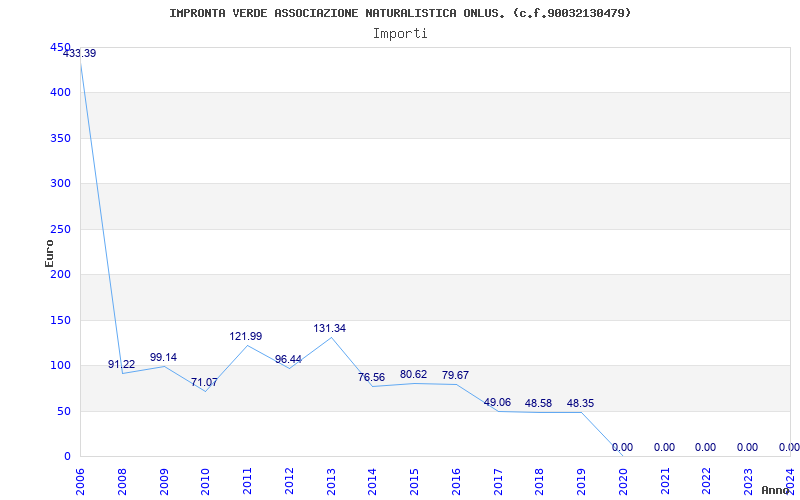800x500 pixels.
Task: Select the 76.56 data label
Action: pyautogui.click(x=372, y=377)
